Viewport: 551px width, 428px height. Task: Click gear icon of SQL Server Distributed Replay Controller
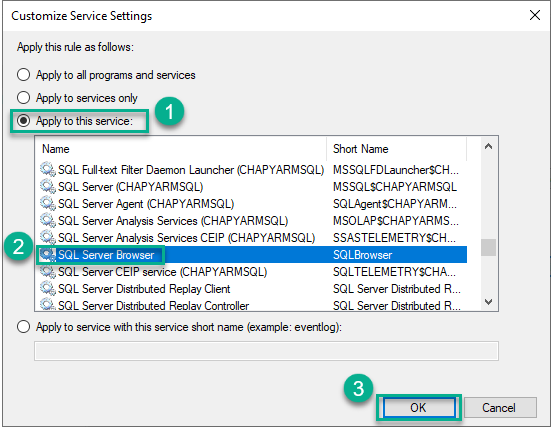(x=47, y=304)
